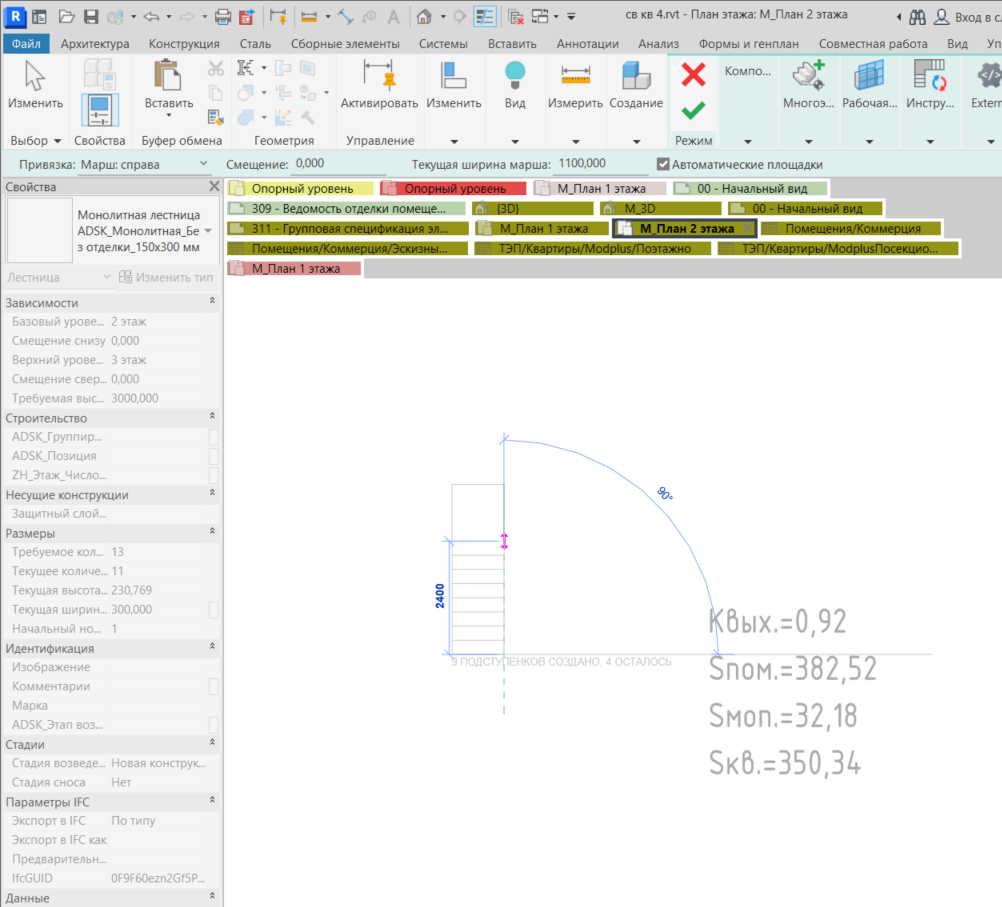Close the Свойства palette
The height and width of the screenshot is (907, 1002).
point(214,186)
